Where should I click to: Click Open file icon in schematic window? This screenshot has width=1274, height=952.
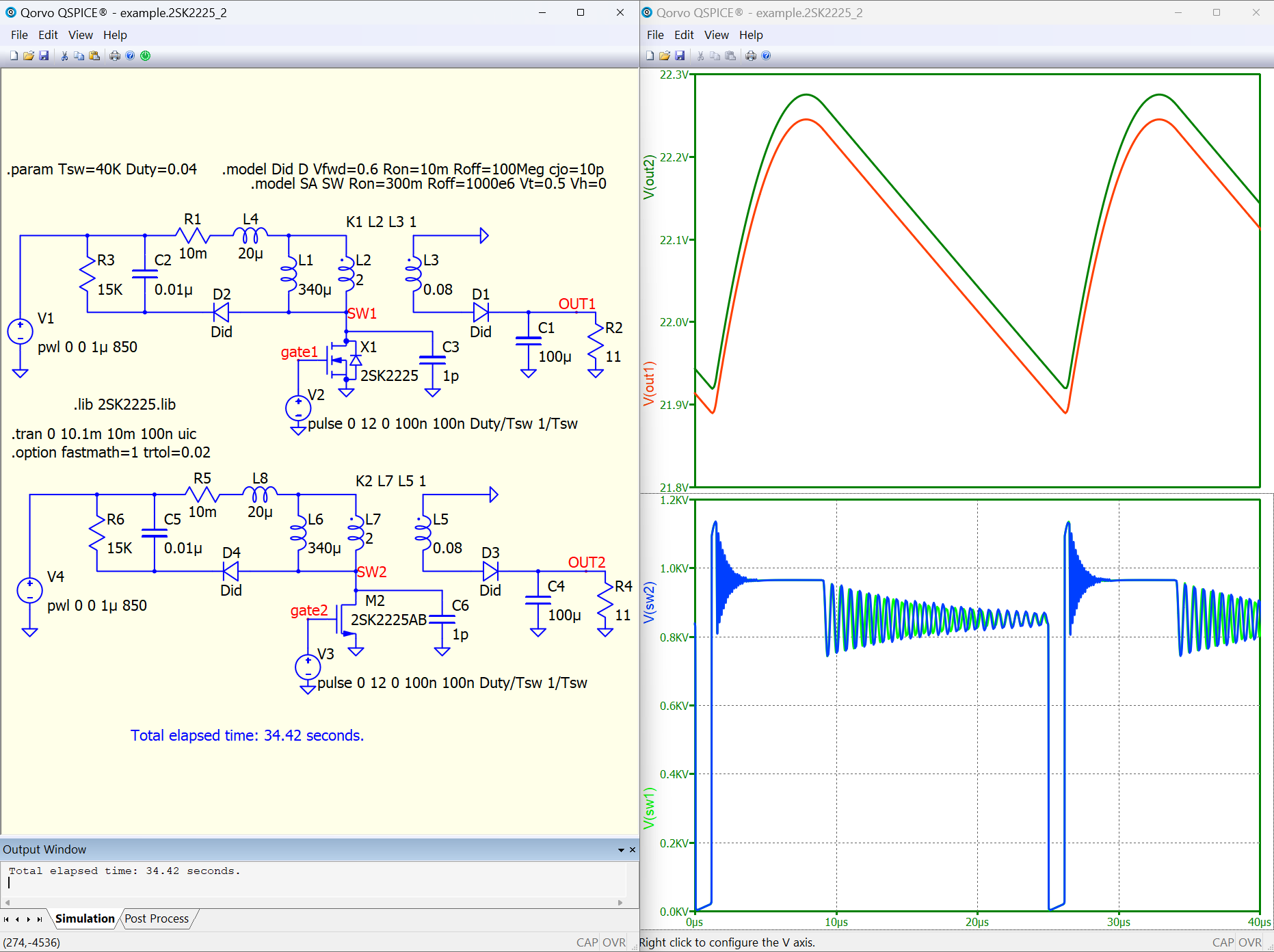point(29,56)
